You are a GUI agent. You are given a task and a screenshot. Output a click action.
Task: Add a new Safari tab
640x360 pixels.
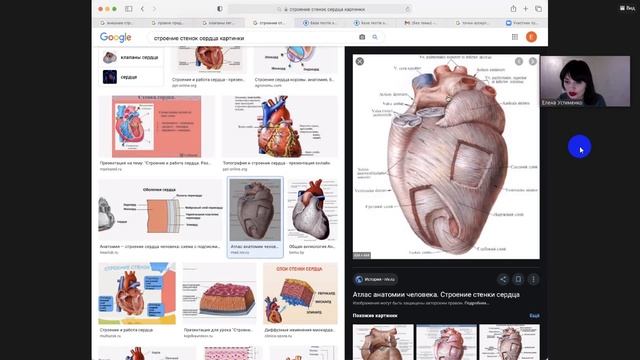click(x=526, y=9)
